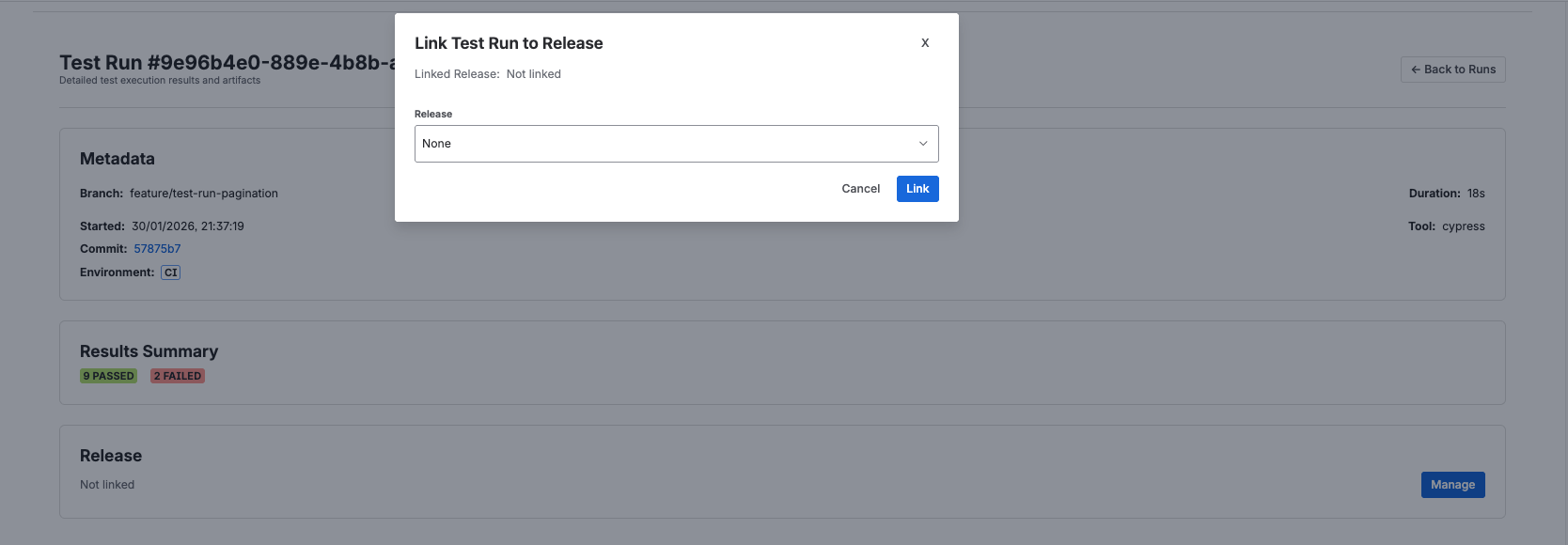Click the Metadata section heading

point(118,159)
